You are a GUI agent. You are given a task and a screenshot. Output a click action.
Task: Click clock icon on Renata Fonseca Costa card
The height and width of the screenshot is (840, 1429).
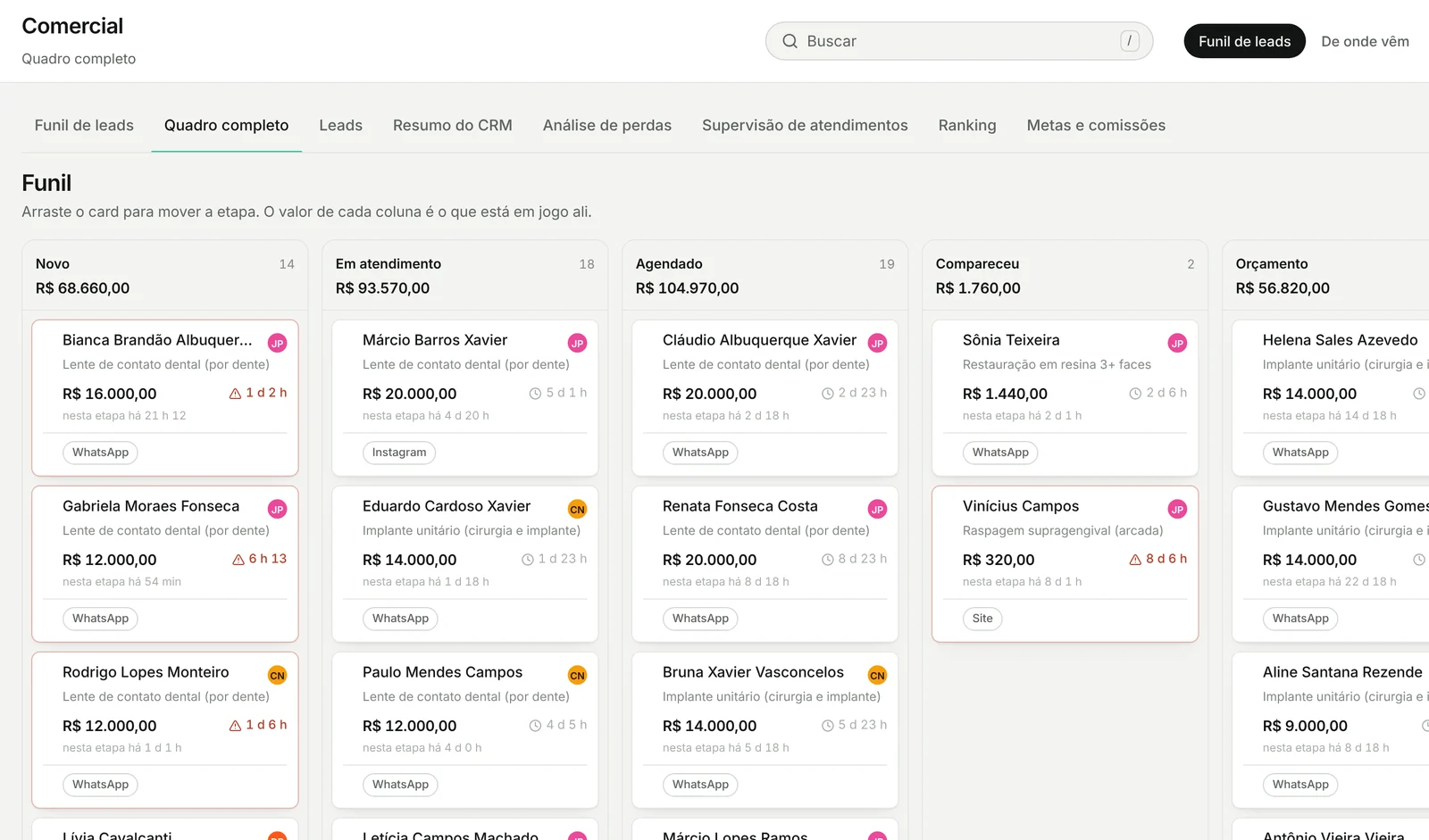coord(828,560)
